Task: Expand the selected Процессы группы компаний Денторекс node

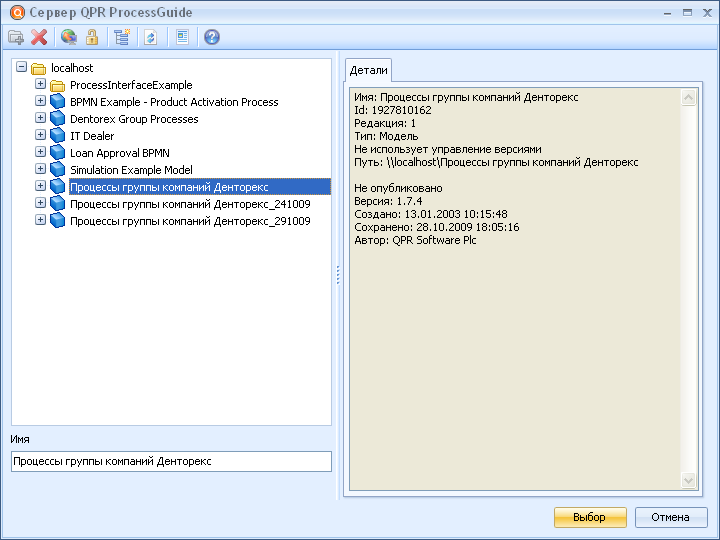Action: (x=40, y=186)
